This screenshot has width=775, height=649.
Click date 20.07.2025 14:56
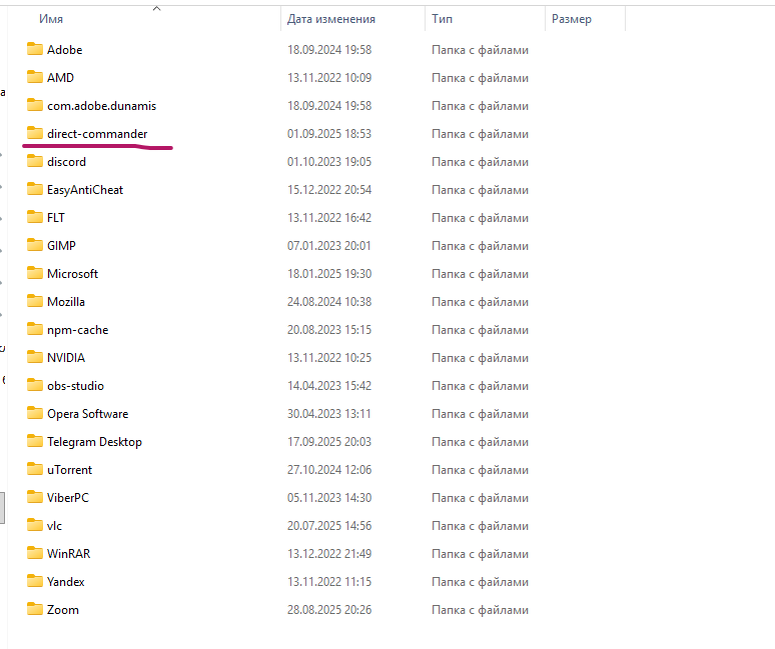click(329, 526)
